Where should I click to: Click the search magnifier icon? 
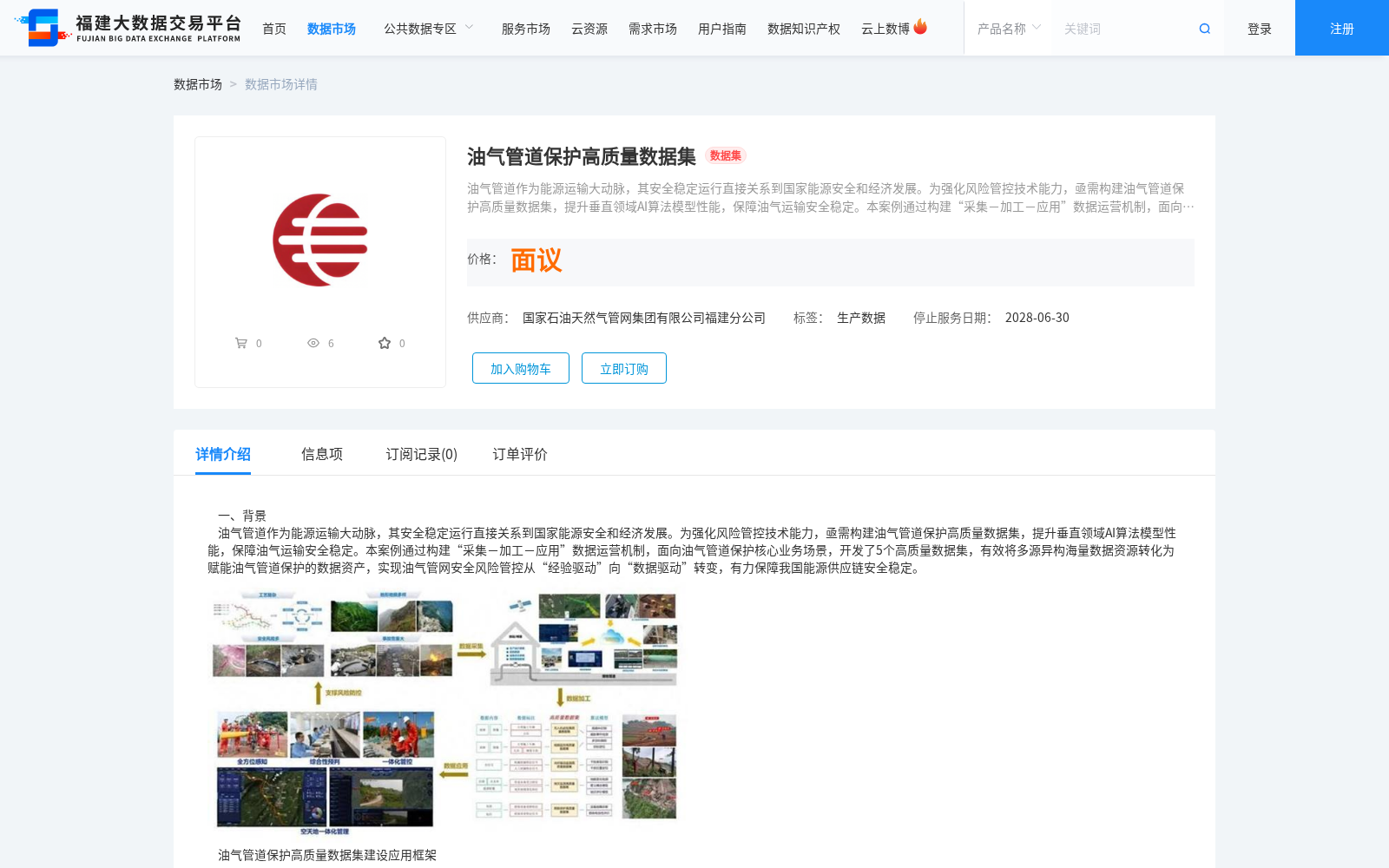pos(1205,29)
